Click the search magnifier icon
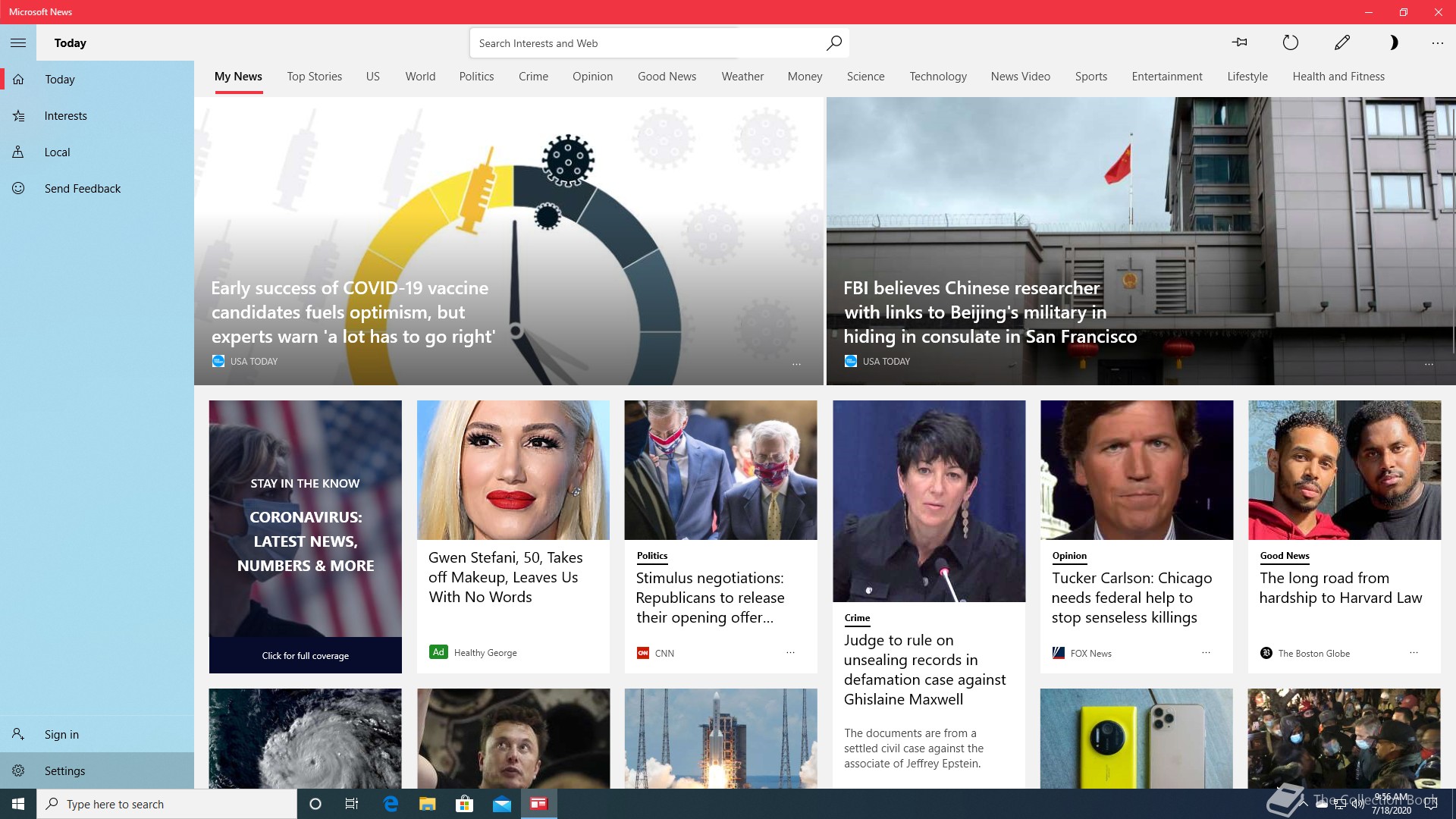This screenshot has width=1456, height=819. click(x=833, y=43)
